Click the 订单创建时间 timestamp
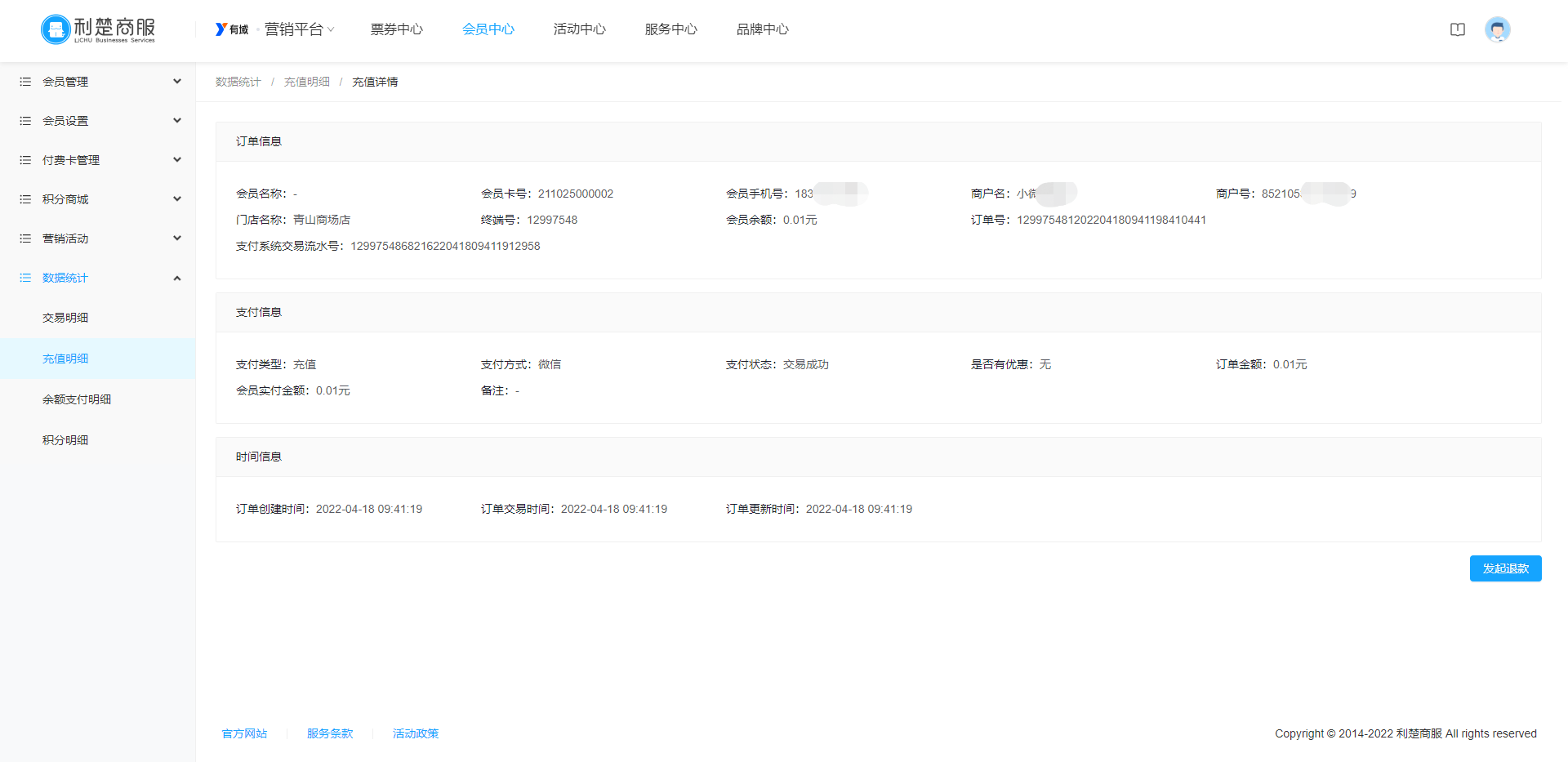Viewport: 1568px width, 762px height. (x=369, y=509)
